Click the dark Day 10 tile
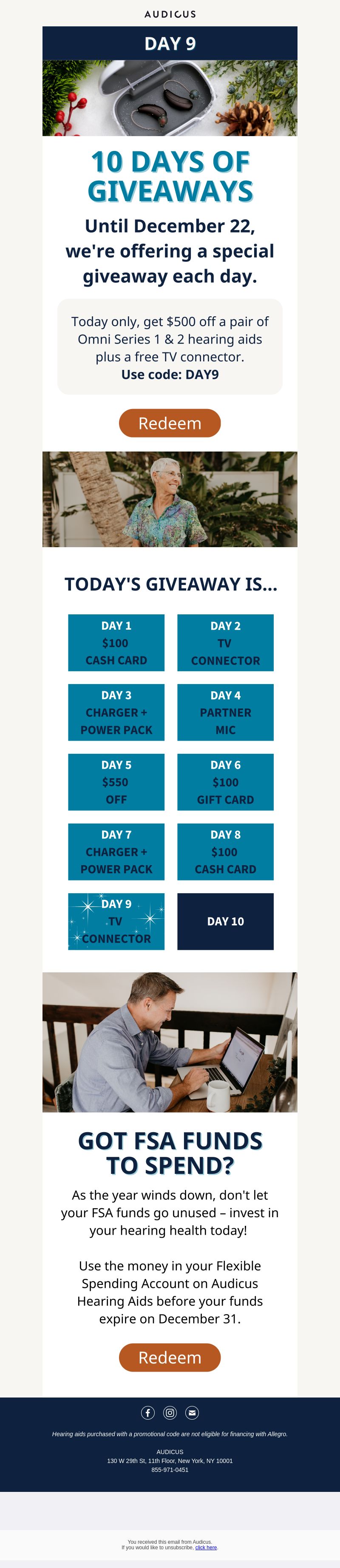340x1568 pixels. pos(226,922)
